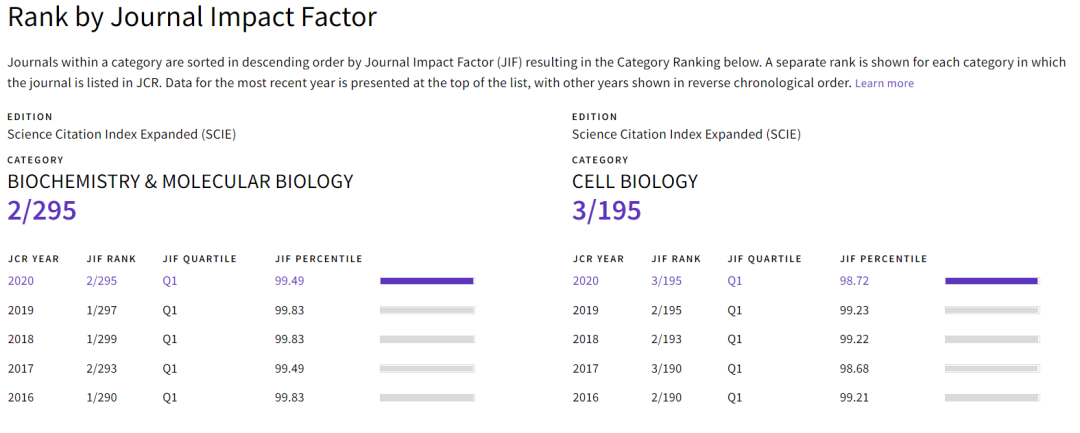
Task: Click the Rank by Journal Impact Factor title
Action: [x=192, y=18]
